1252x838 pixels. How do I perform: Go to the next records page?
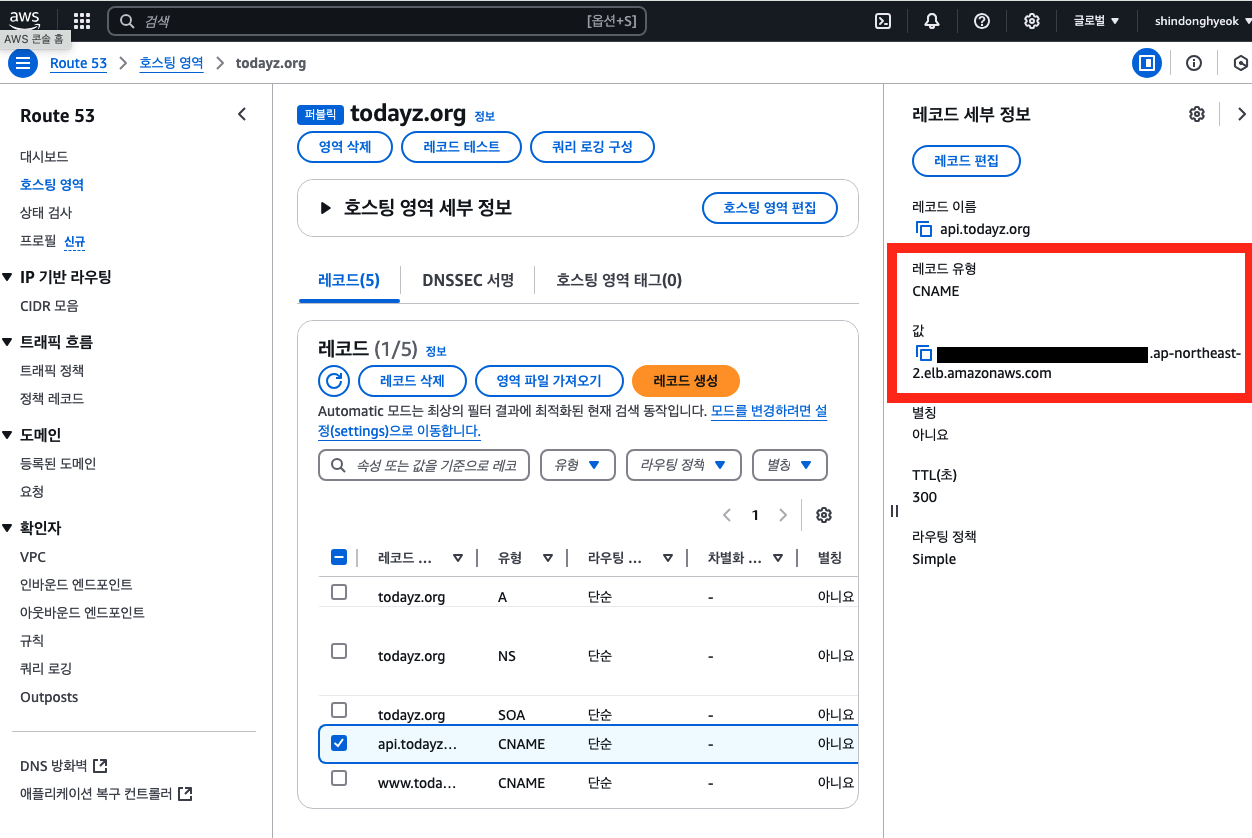pyautogui.click(x=783, y=515)
